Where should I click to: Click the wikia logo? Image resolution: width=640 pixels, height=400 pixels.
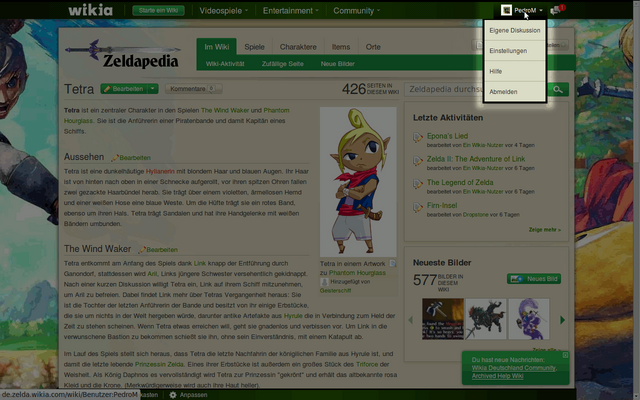pos(91,10)
